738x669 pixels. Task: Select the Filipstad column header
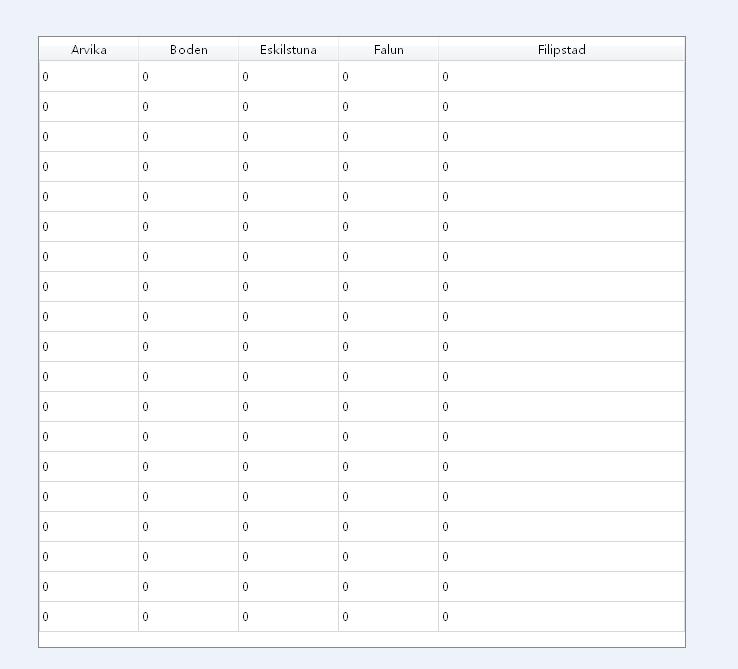[x=562, y=49]
